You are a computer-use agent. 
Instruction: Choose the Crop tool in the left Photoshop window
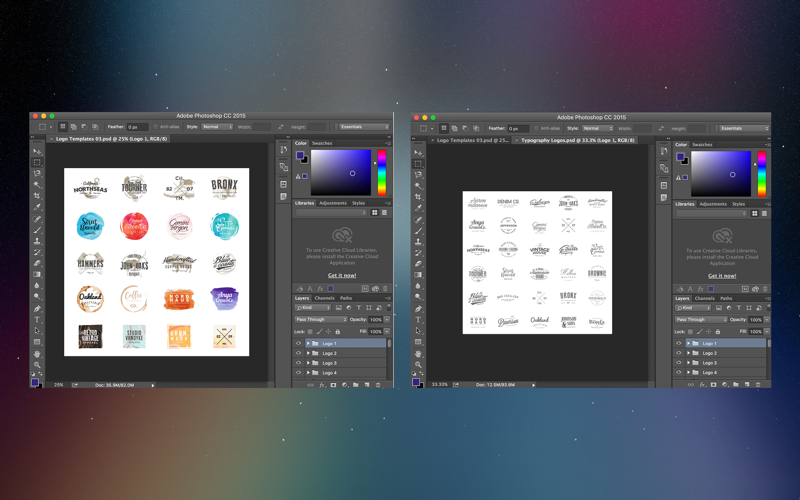coord(37,196)
